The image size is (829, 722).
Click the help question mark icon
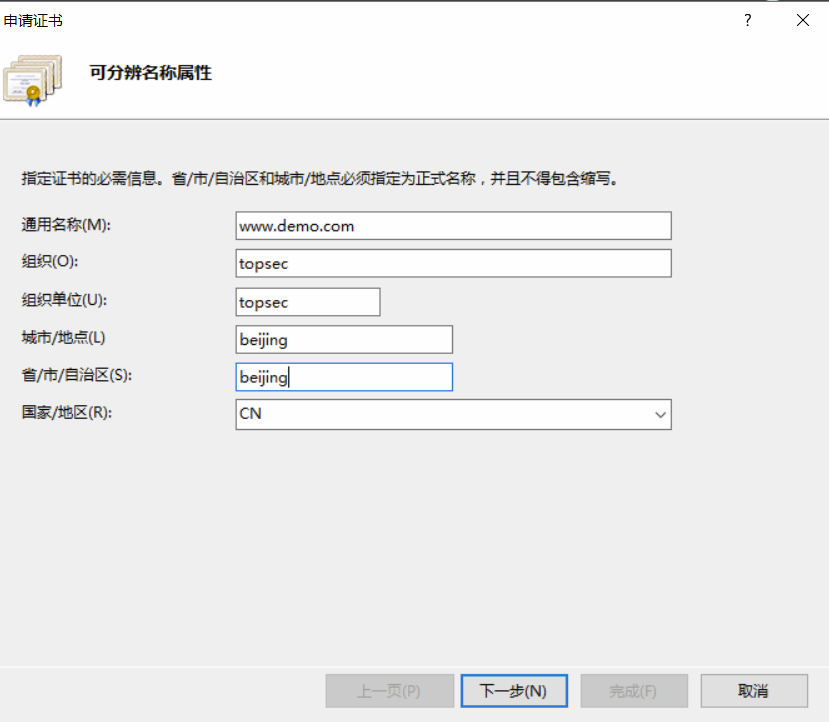pyautogui.click(x=748, y=20)
